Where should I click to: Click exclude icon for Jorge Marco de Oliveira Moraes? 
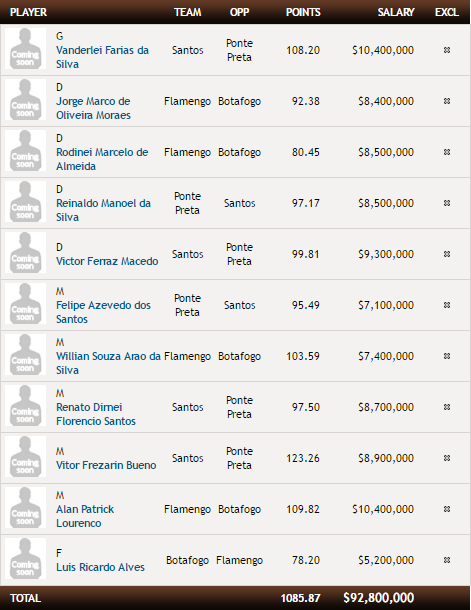tap(447, 101)
